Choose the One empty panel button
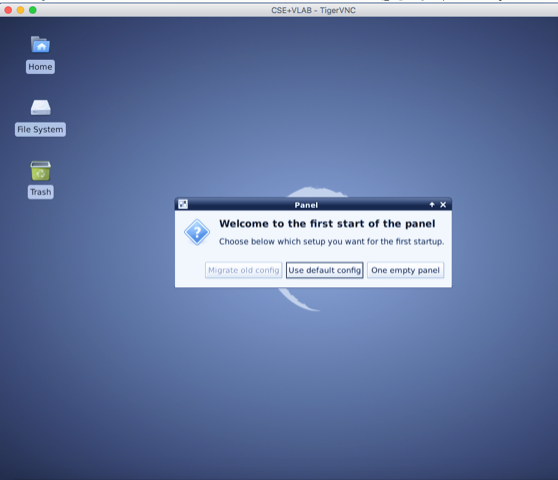The image size is (558, 480). coord(405,270)
